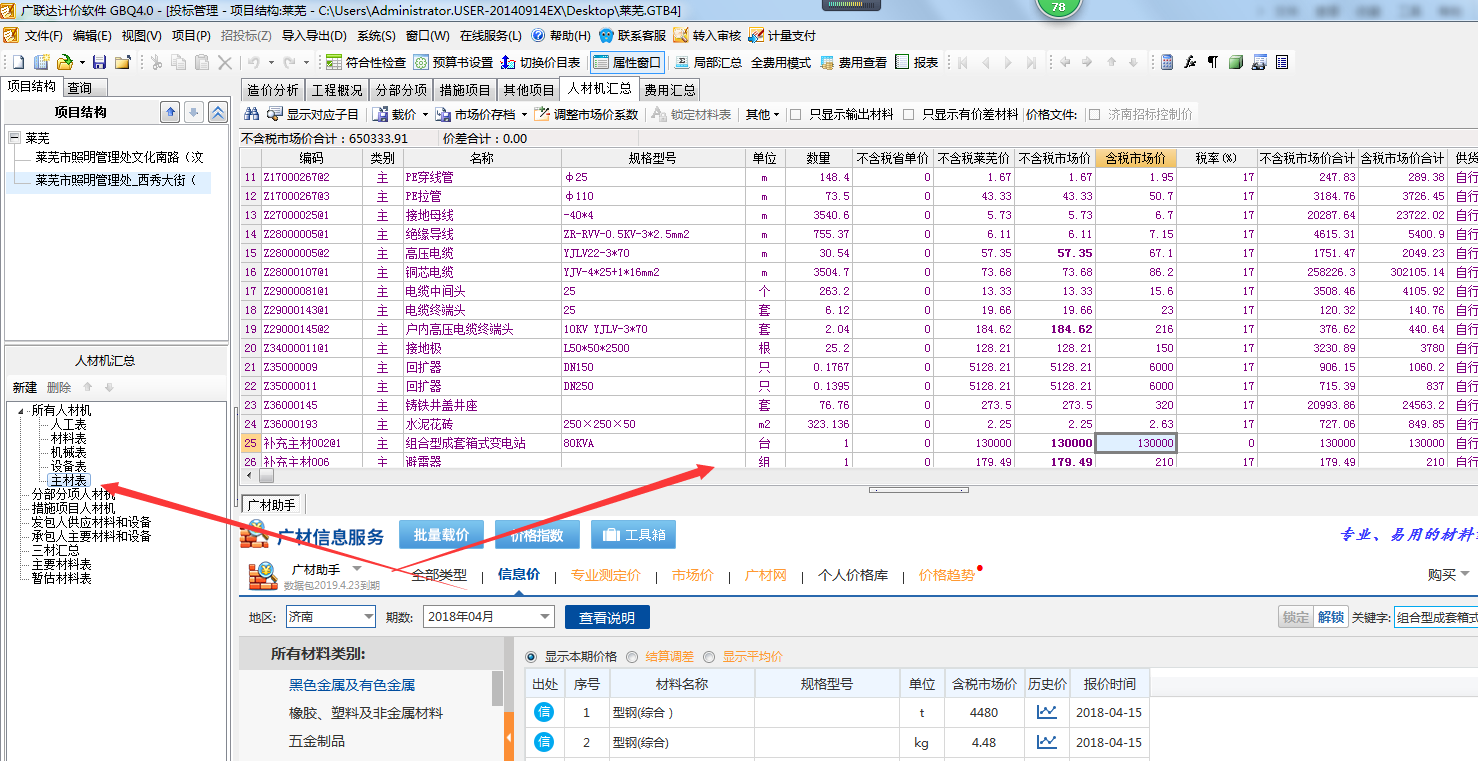This screenshot has width=1478, height=761.
Task: Open the 载价 dropdown arrow
Action: (425, 115)
